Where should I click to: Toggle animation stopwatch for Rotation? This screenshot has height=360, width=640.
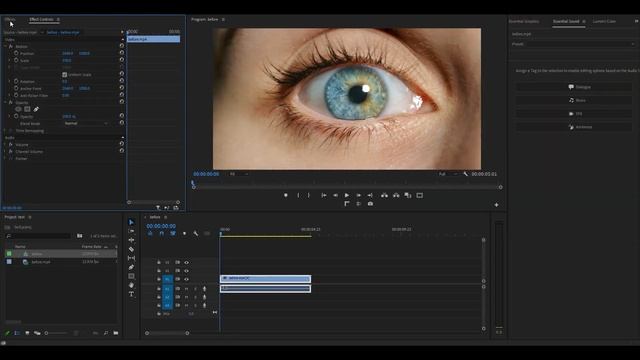(x=16, y=81)
